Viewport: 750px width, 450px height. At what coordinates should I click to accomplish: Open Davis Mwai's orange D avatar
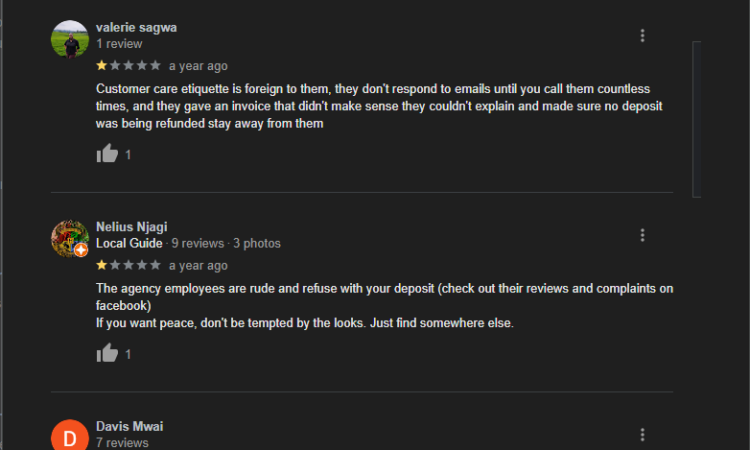point(70,435)
